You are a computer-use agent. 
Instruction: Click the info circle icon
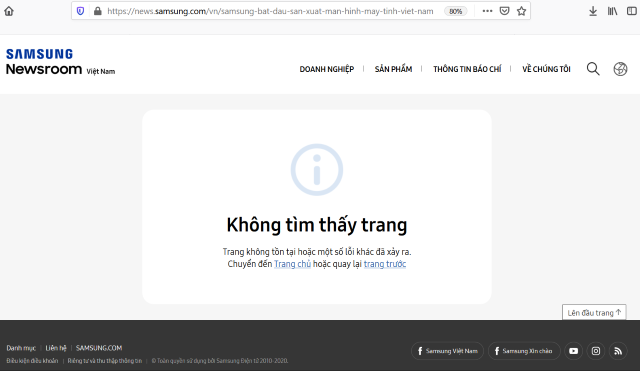317,169
